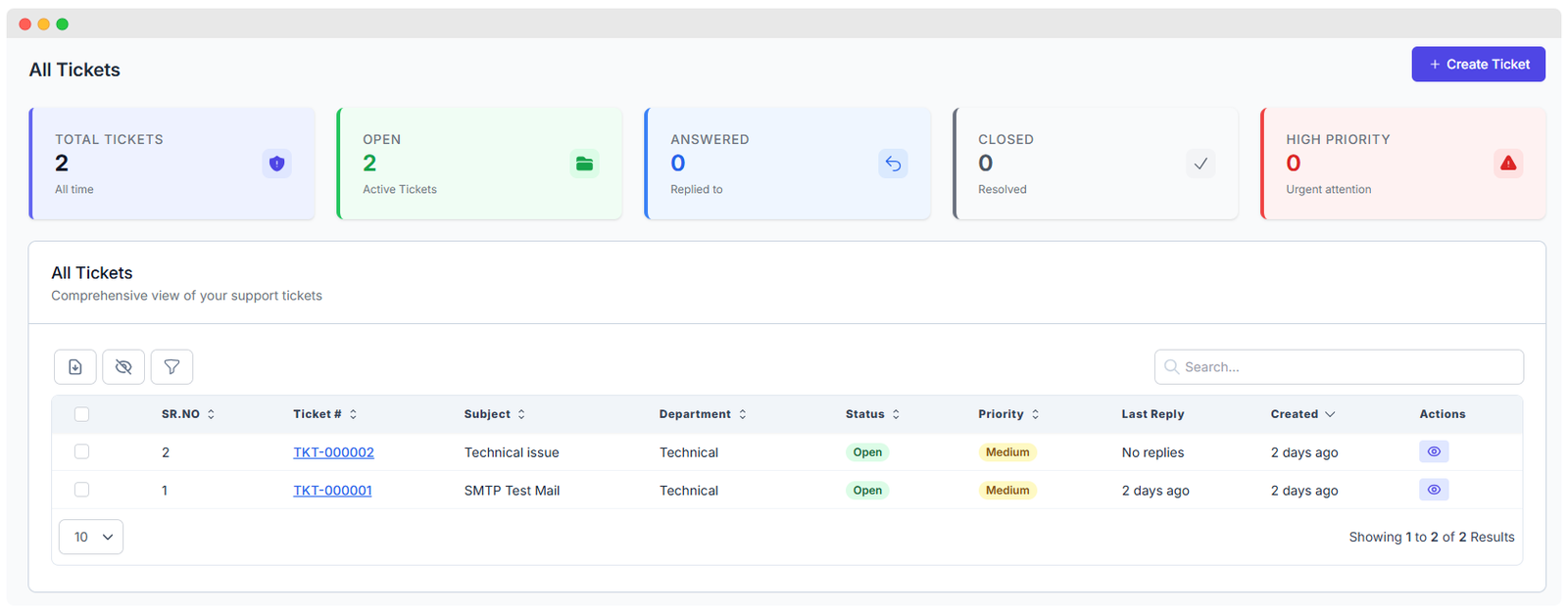Screen dimensions: 1568x614
Task: Click the Open tickets folder icon
Action: [584, 164]
